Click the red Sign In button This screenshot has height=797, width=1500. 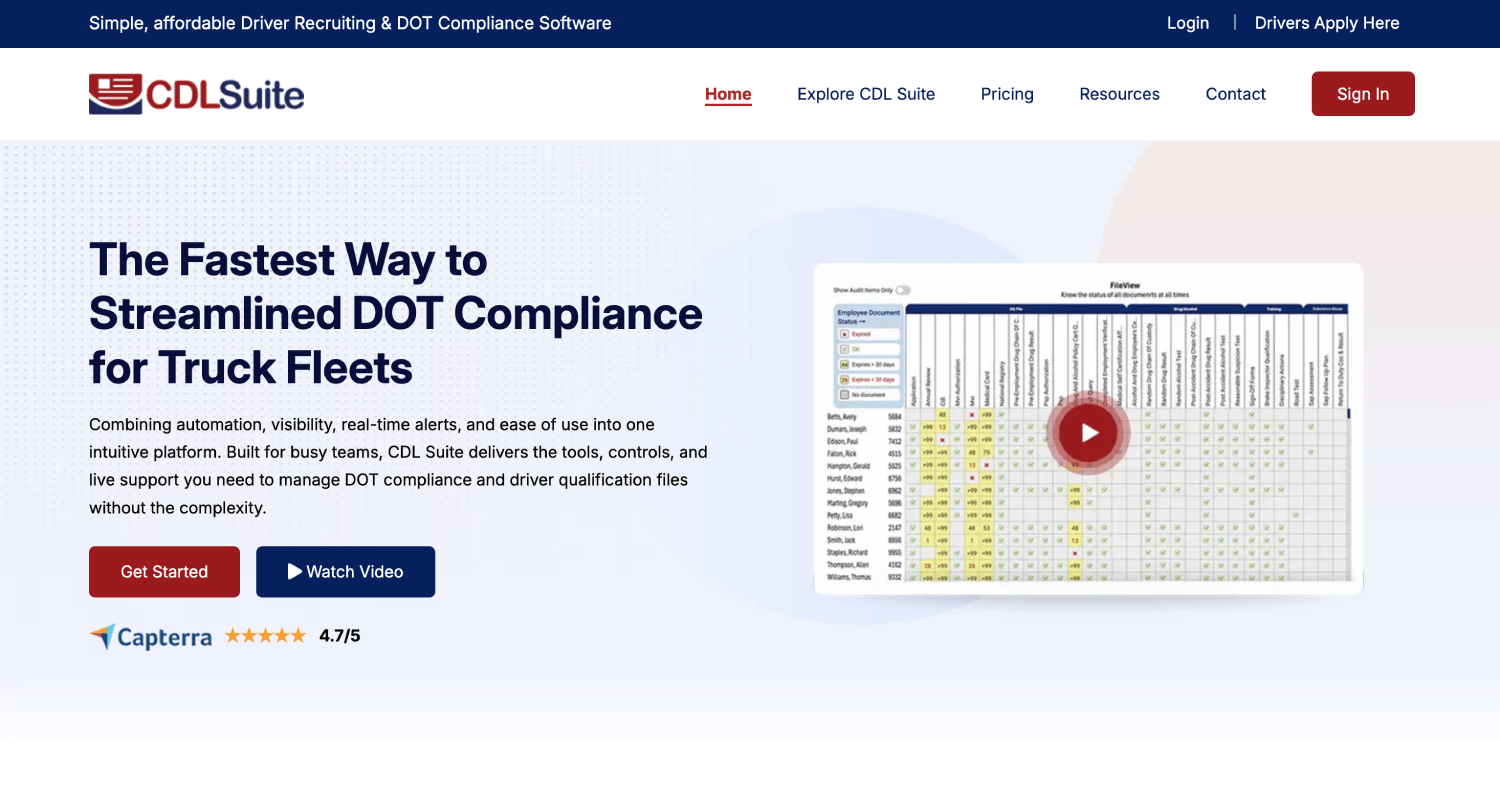coord(1363,94)
